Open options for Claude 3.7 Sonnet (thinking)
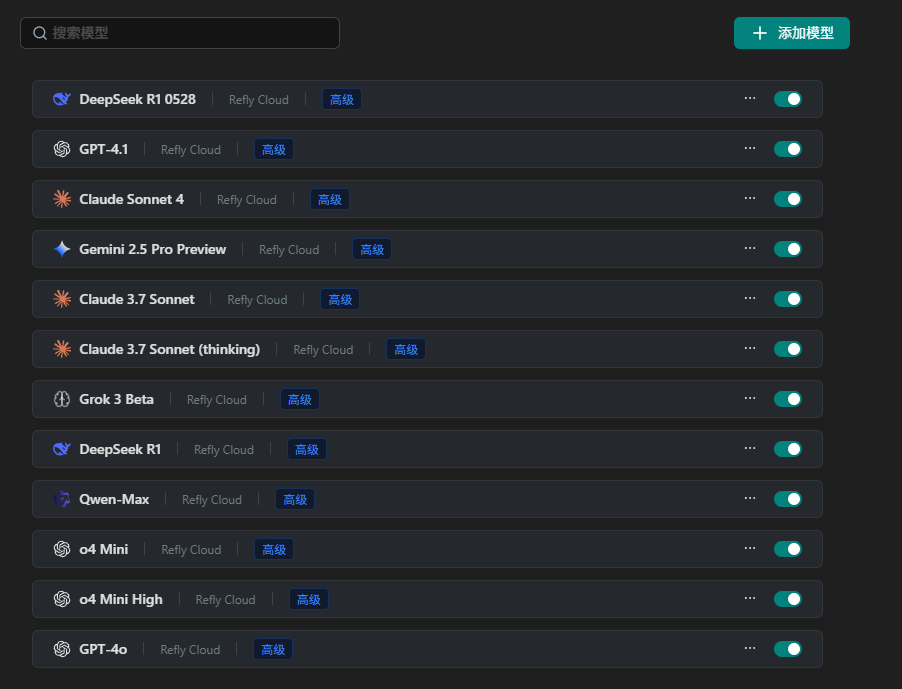Screen dimensions: 902x689 [x=750, y=349]
